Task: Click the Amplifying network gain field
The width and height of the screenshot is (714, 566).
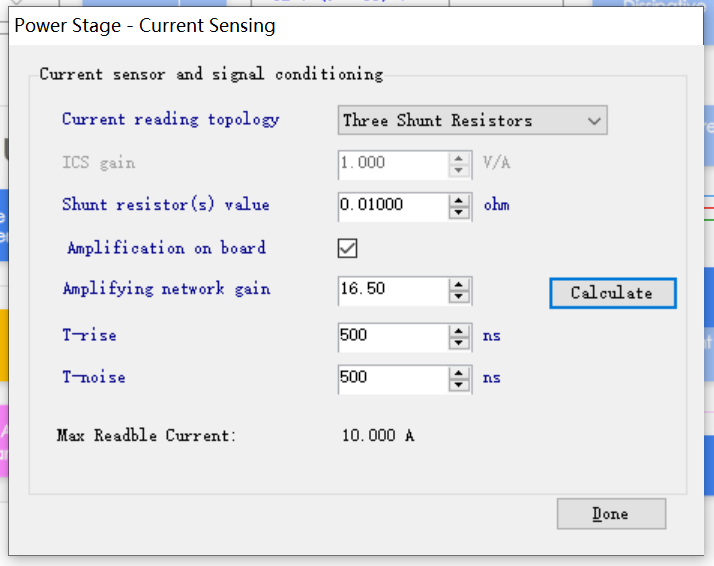Action: coord(392,290)
